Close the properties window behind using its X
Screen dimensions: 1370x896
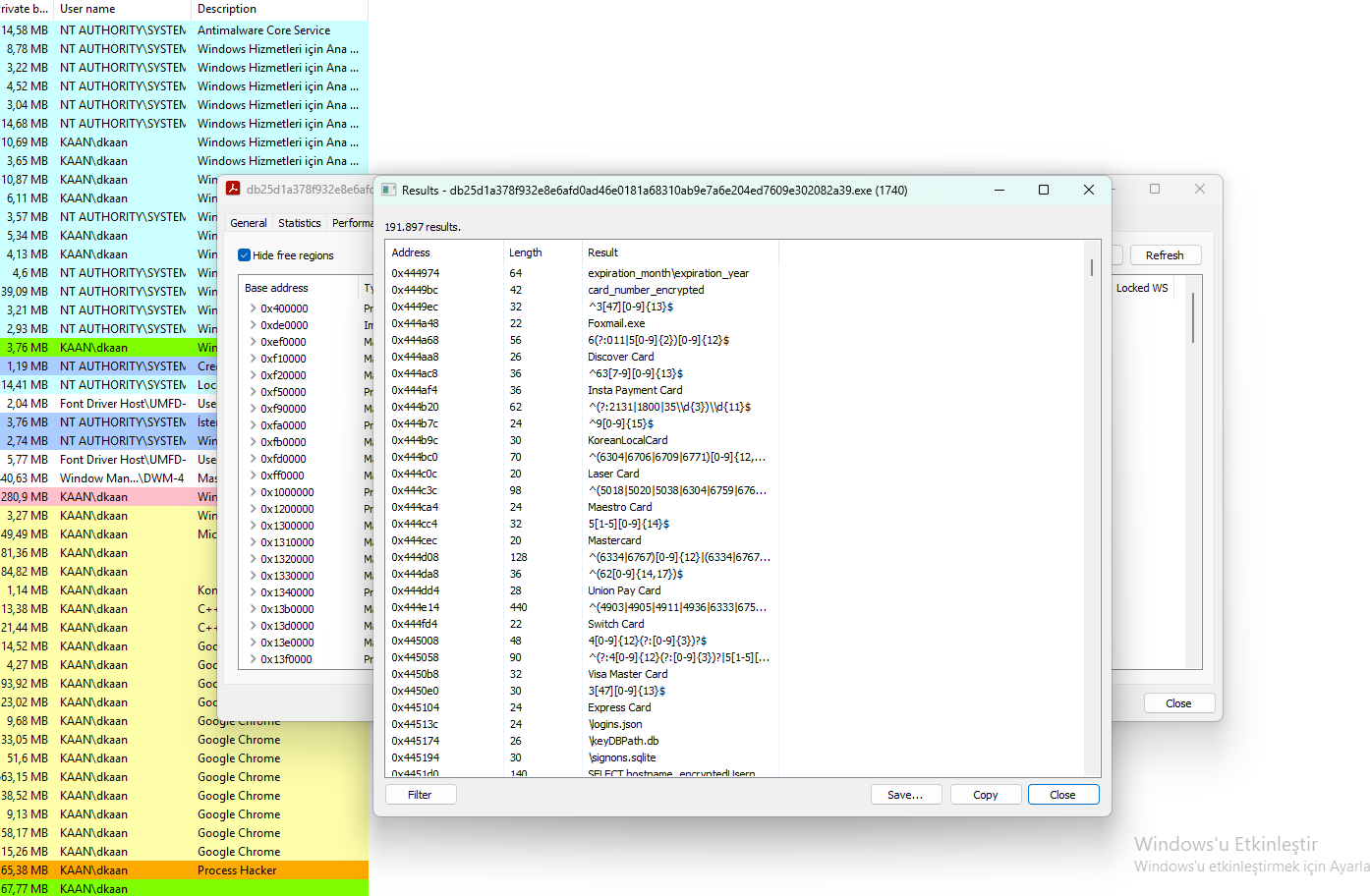click(x=1200, y=189)
